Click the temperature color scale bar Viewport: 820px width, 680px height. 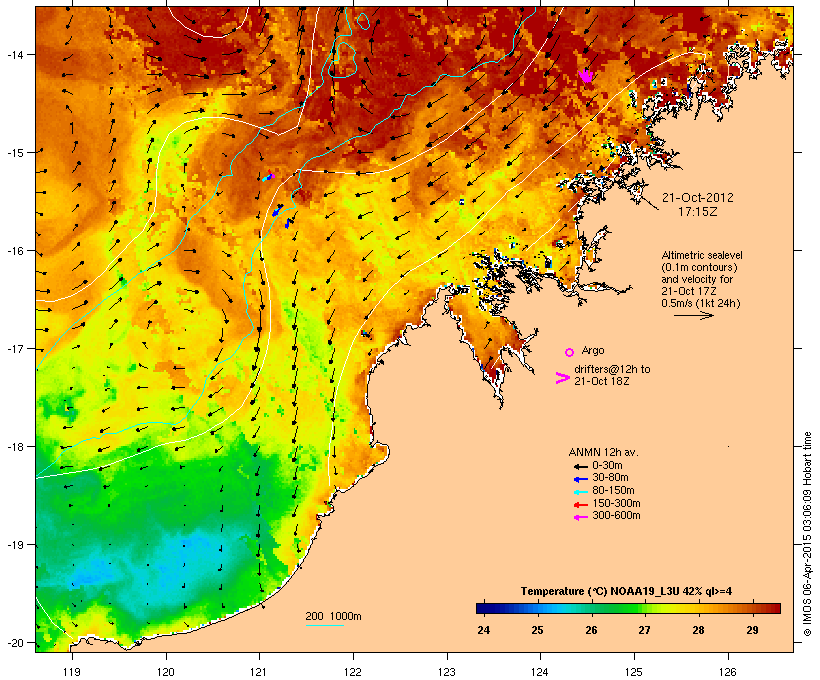pyautogui.click(x=628, y=608)
